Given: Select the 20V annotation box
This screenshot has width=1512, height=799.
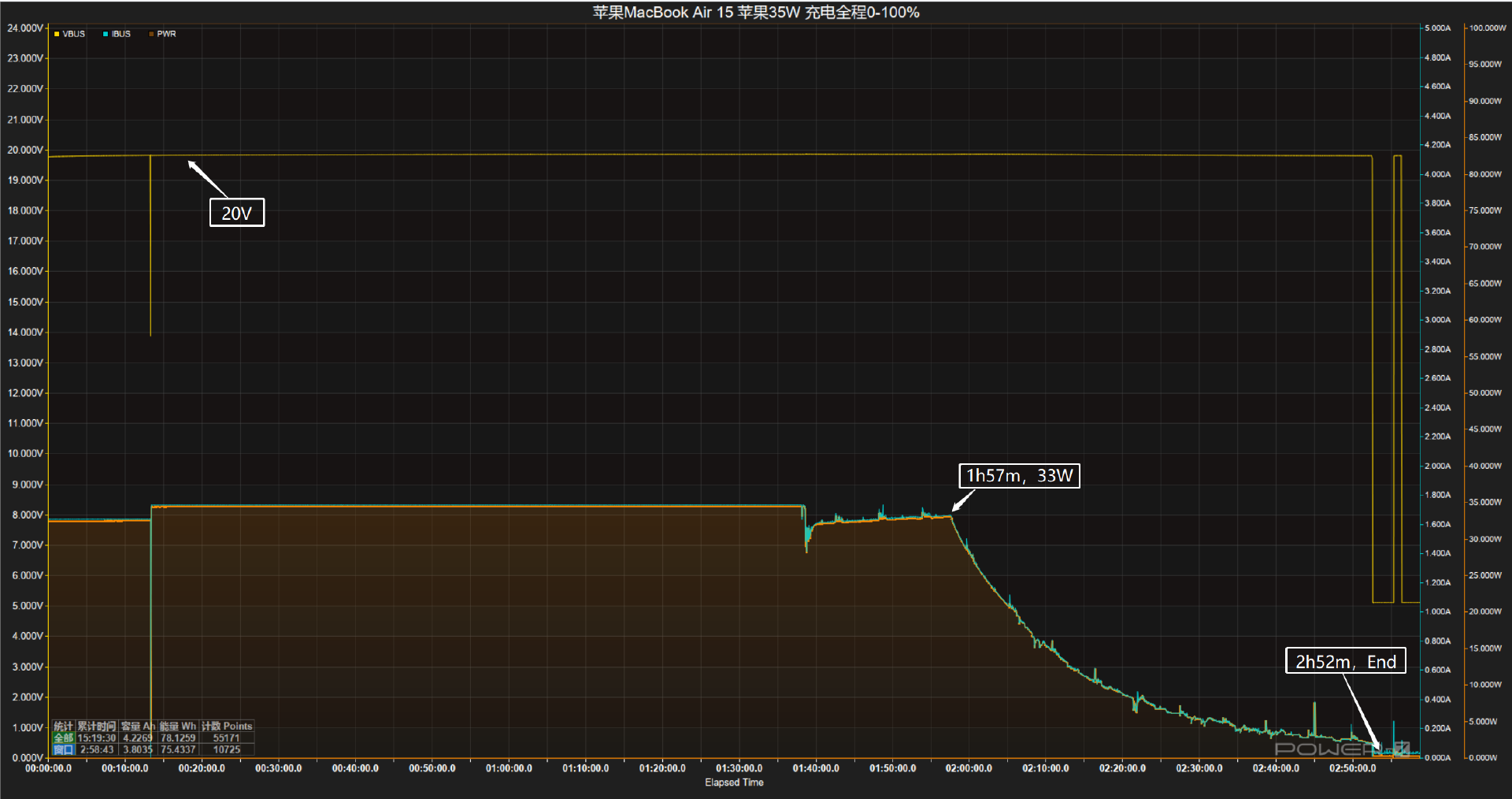Looking at the screenshot, I should coord(237,213).
